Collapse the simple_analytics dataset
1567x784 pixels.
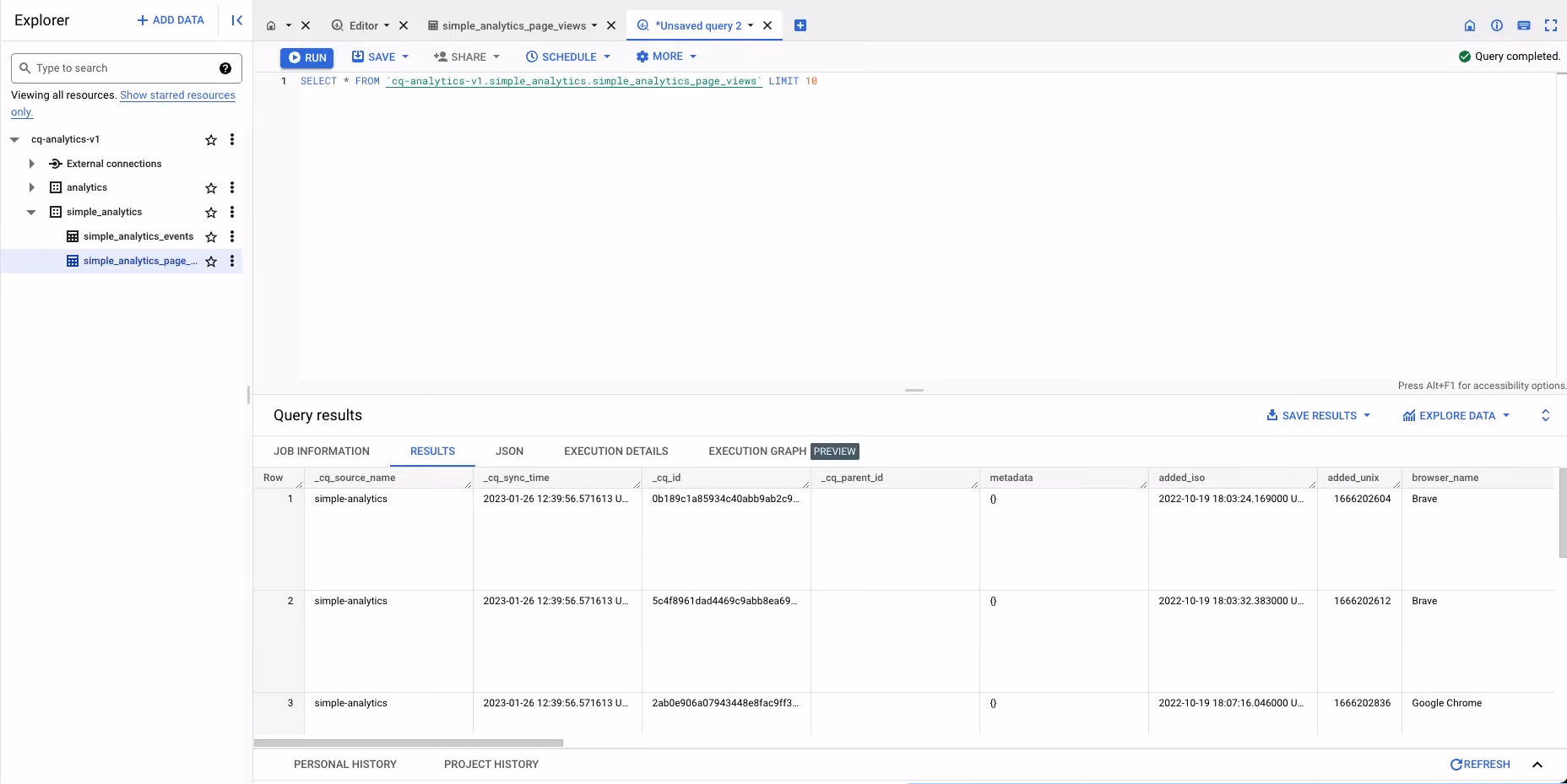pyautogui.click(x=31, y=213)
